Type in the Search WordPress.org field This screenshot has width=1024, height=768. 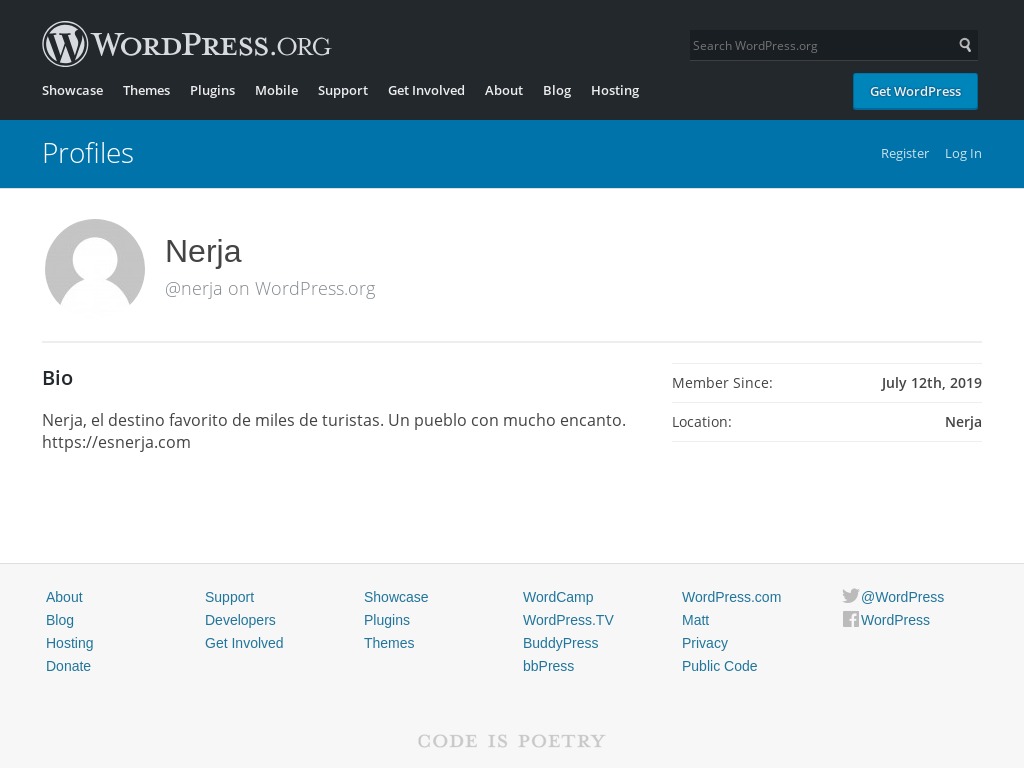point(820,45)
